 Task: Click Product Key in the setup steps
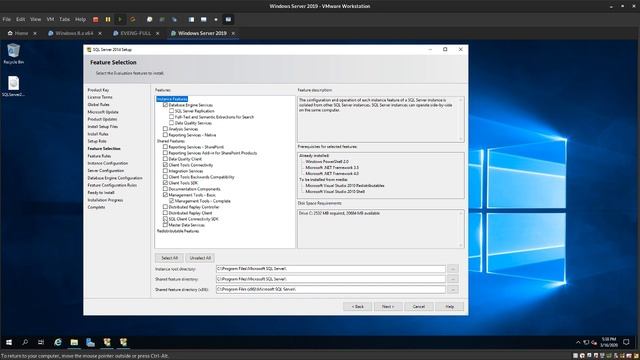coord(98,90)
